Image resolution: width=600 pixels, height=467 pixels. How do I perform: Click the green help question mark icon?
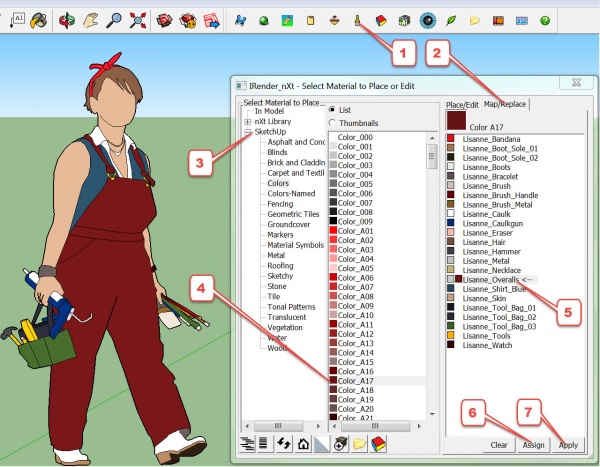pyautogui.click(x=545, y=19)
